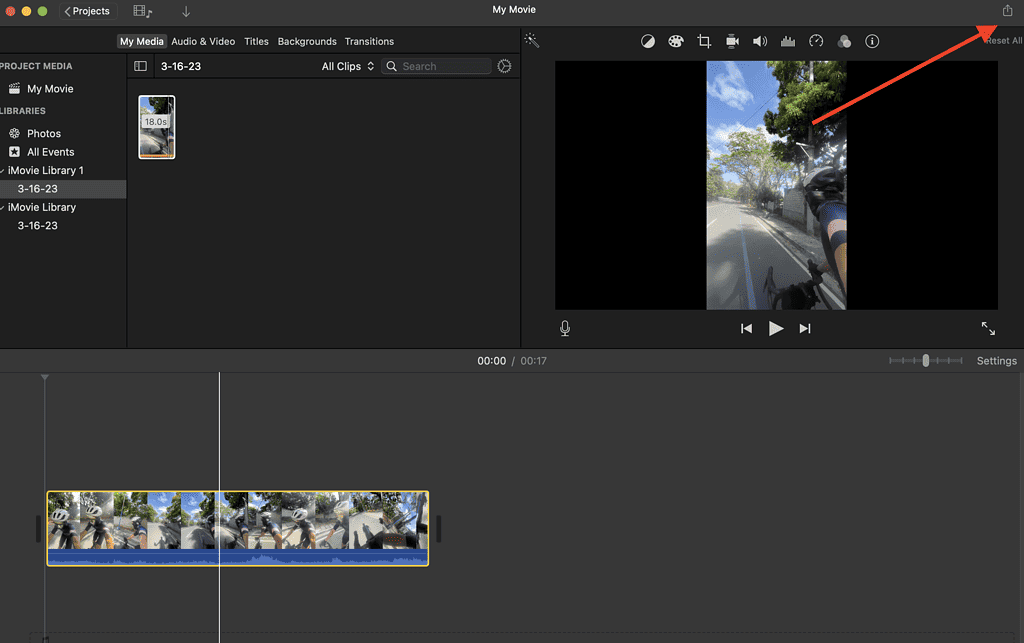
Task: Click the Clip Information icon
Action: 872,41
